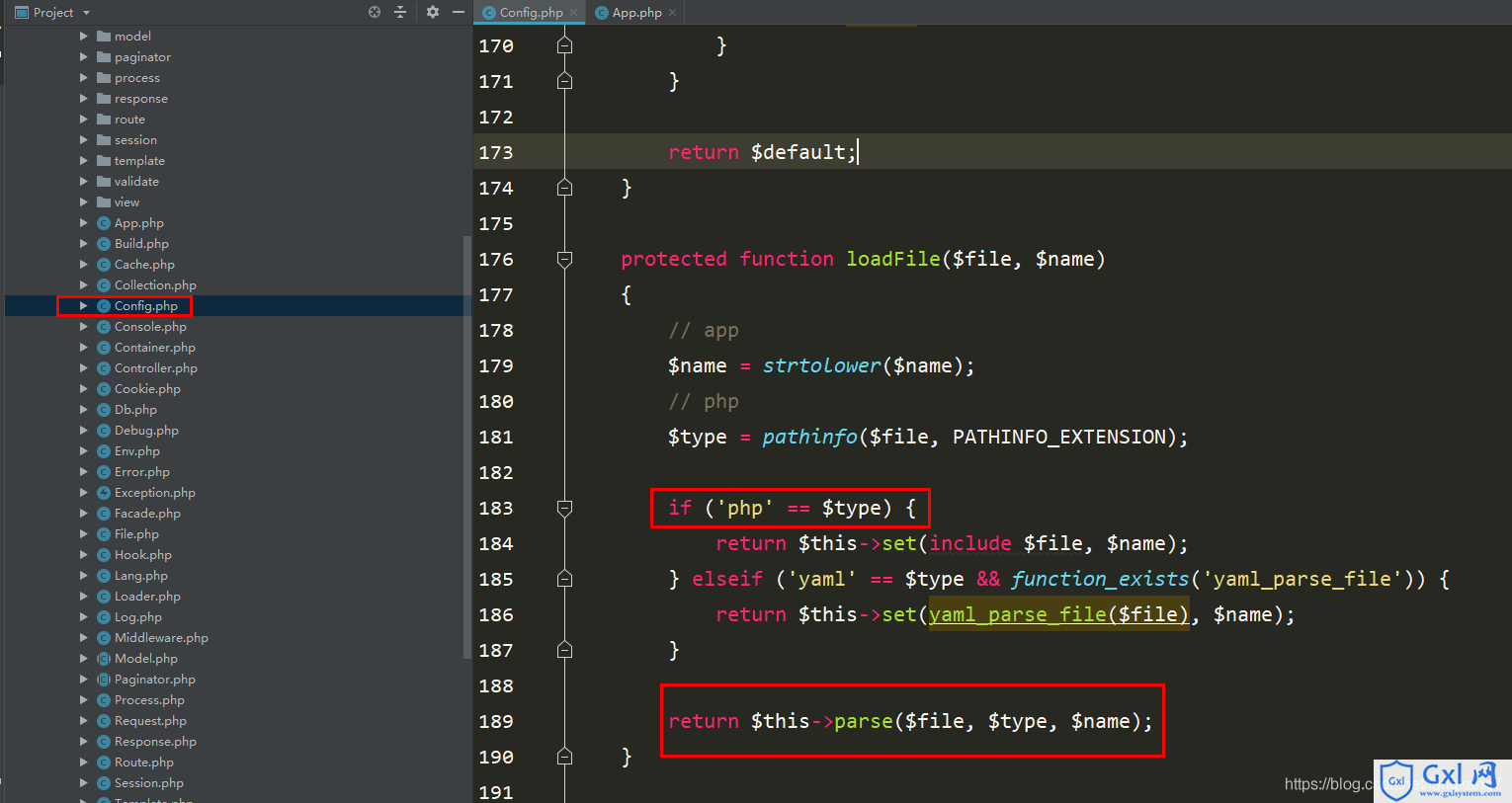Expand the paginator folder
Image resolution: width=1512 pixels, height=803 pixels.
pos(84,57)
